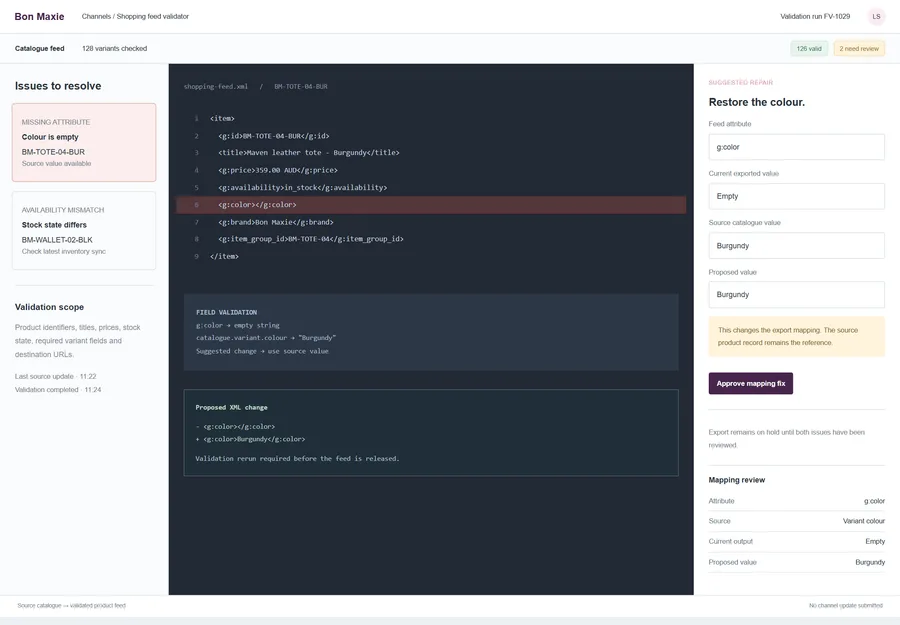Open the Channels / Shopping feed validator breadcrumb
Viewport: 900px width, 625px height.
tap(135, 17)
